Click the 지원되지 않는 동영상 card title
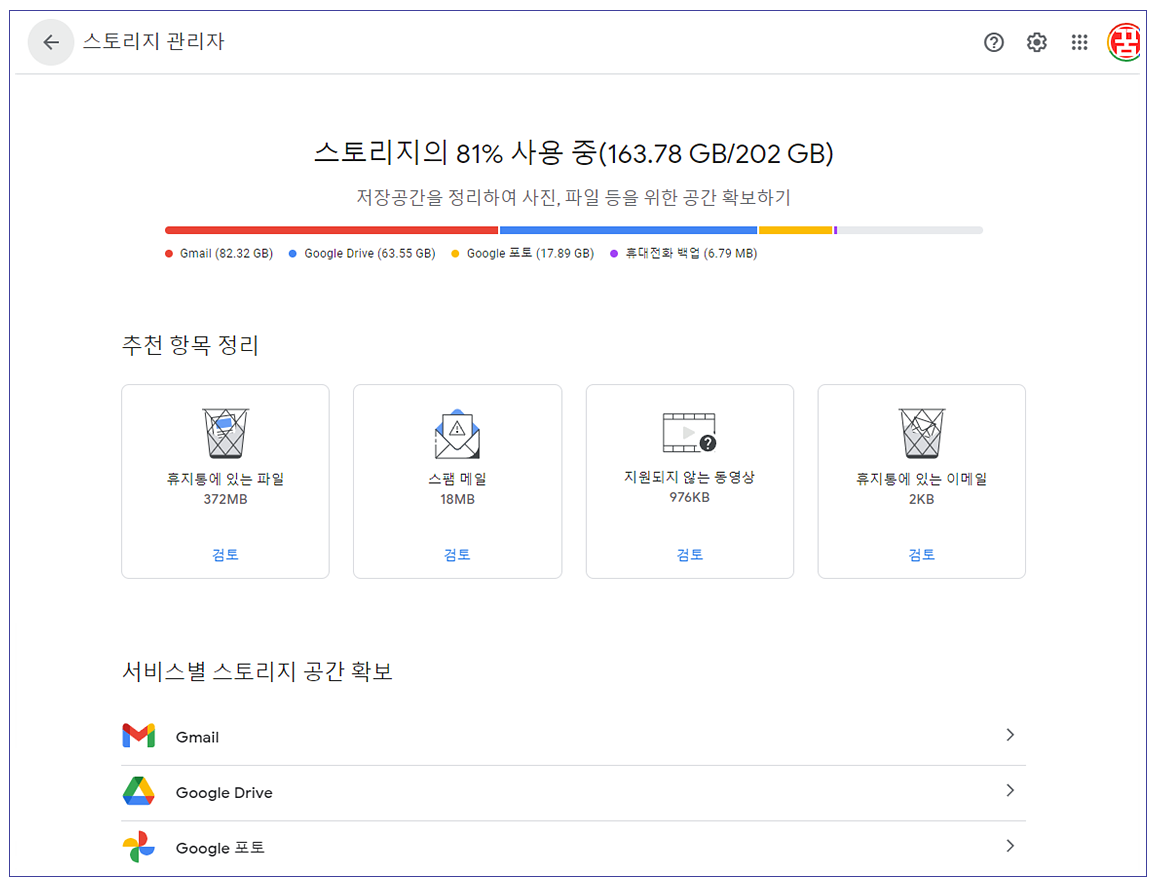This screenshot has width=1155, height=887. [x=689, y=477]
